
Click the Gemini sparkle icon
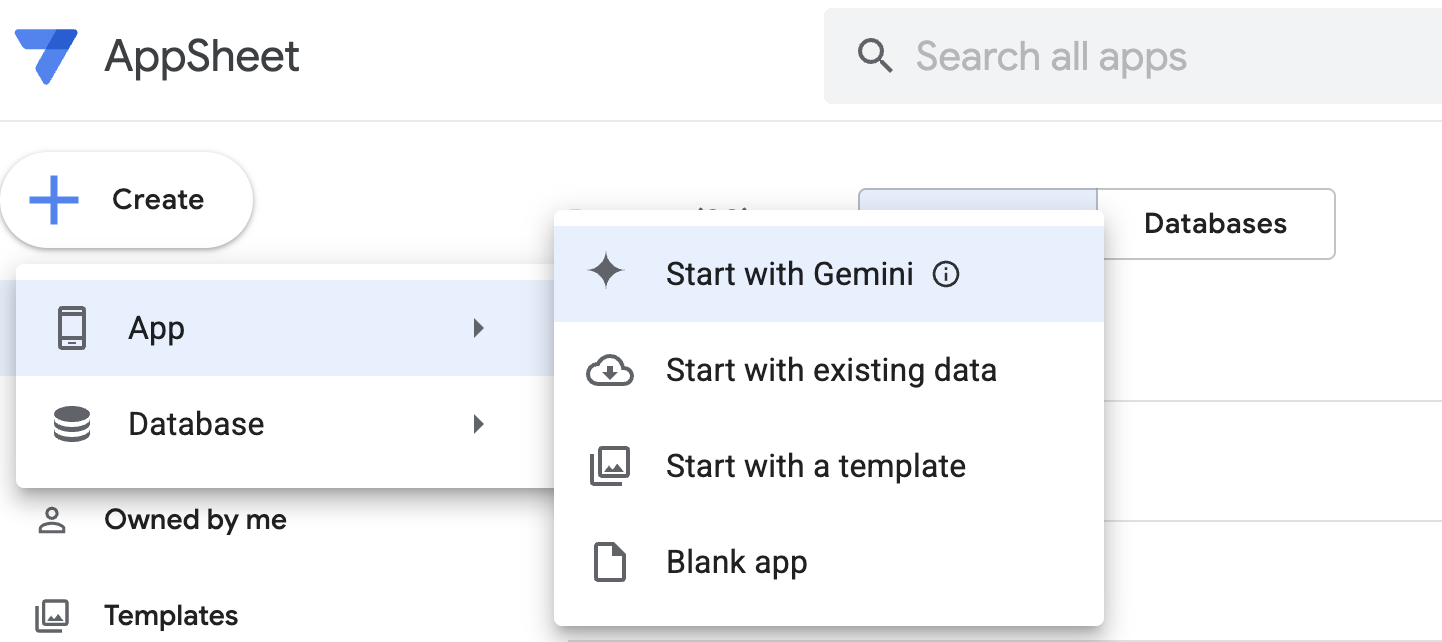[x=606, y=273]
